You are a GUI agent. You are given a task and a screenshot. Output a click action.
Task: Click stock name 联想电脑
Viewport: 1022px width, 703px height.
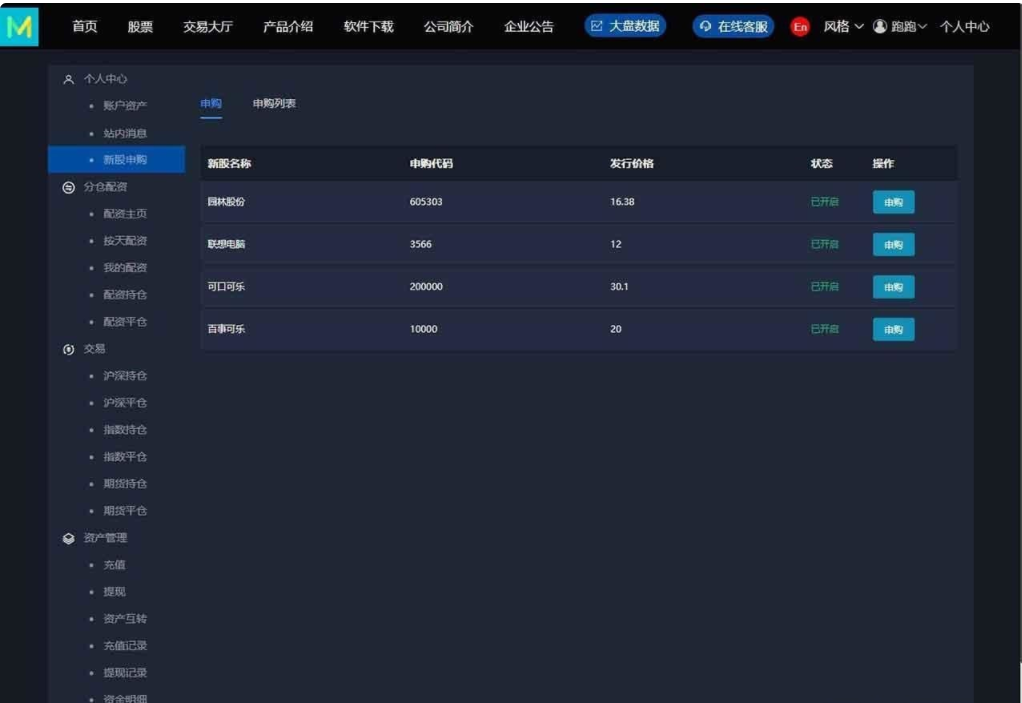pos(226,244)
